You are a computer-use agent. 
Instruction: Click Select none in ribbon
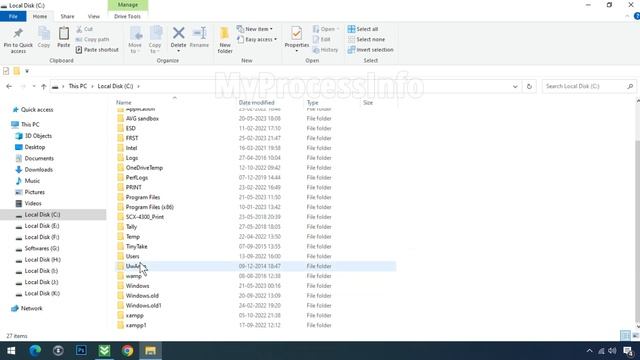366,39
